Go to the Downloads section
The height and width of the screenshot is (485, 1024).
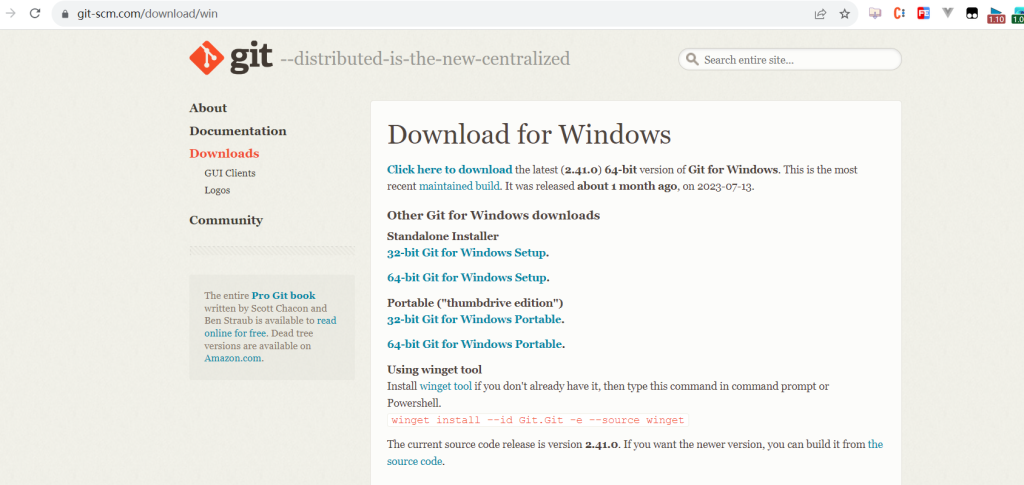[224, 154]
